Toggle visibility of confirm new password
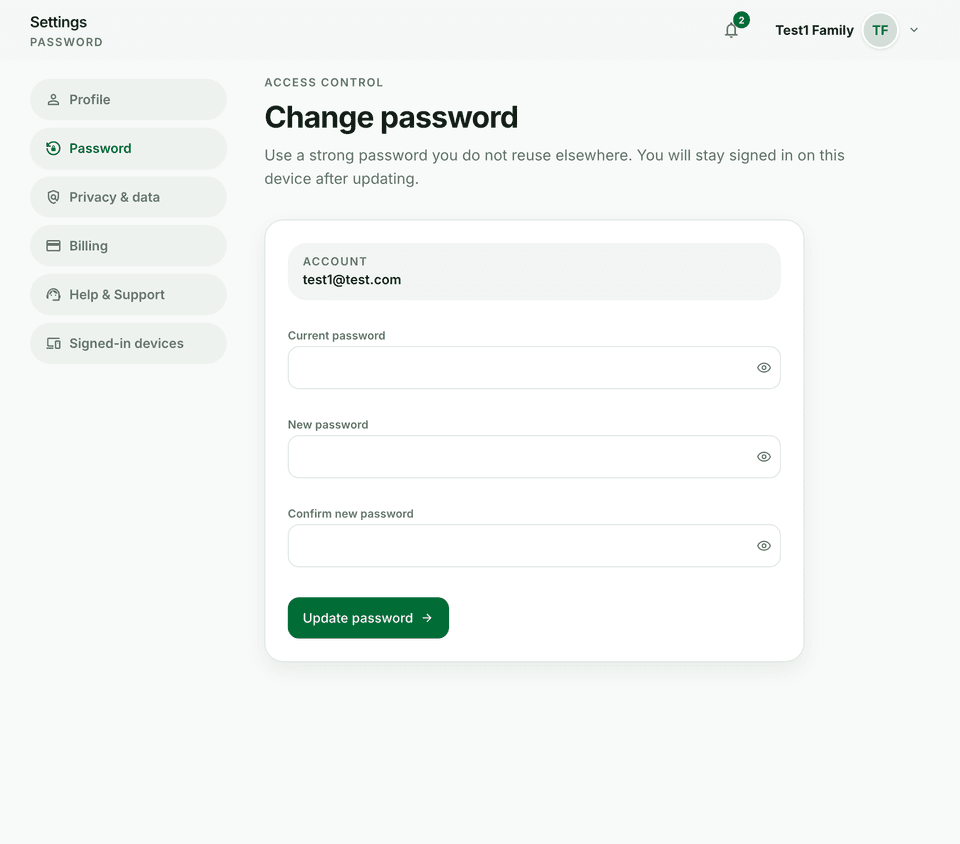This screenshot has height=844, width=960. [763, 546]
